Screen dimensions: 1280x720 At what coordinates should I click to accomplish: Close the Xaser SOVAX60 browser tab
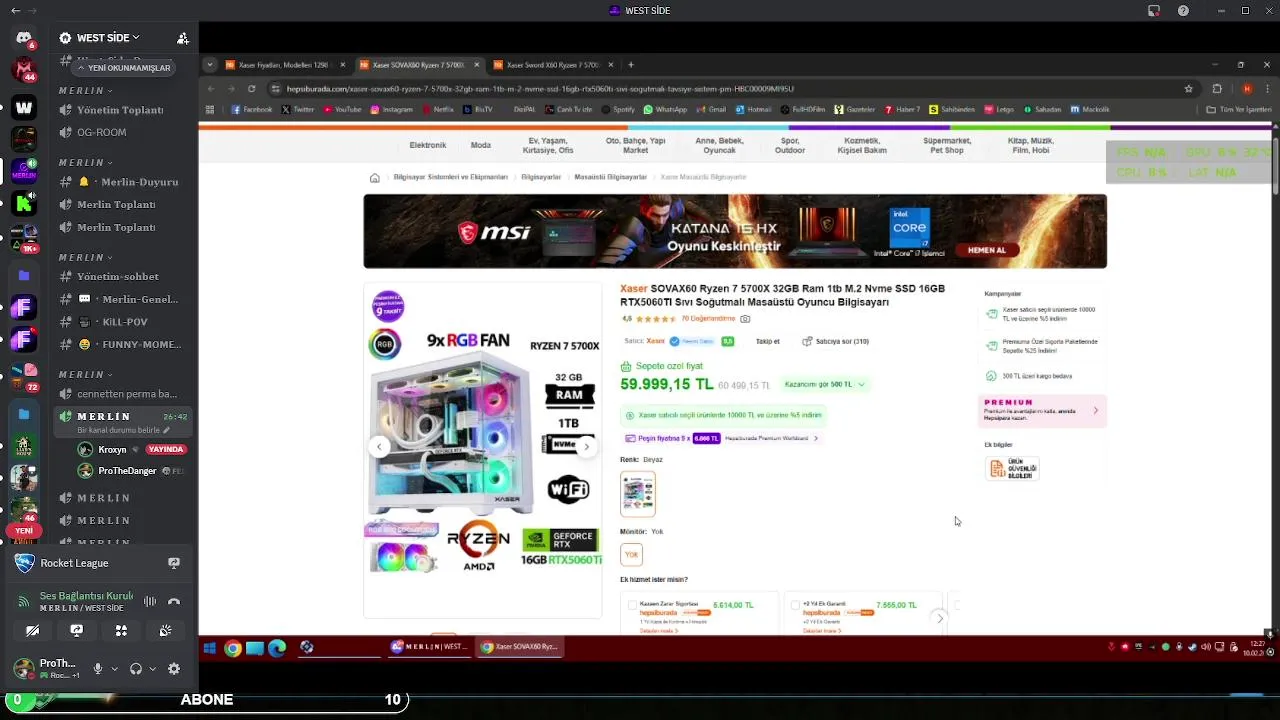[x=477, y=65]
